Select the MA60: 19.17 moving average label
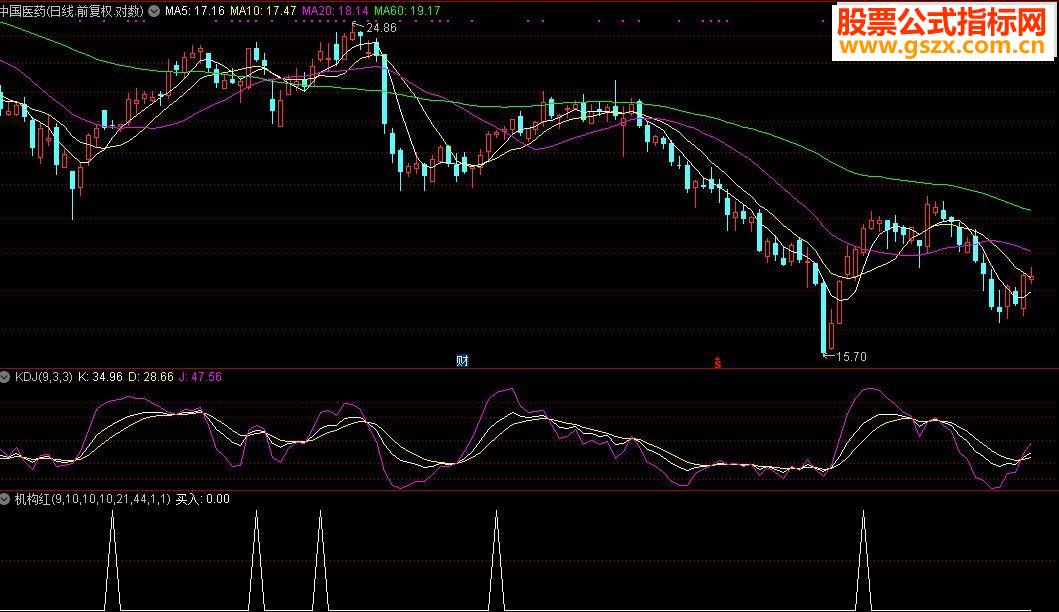This screenshot has width=1059, height=612. pos(407,11)
